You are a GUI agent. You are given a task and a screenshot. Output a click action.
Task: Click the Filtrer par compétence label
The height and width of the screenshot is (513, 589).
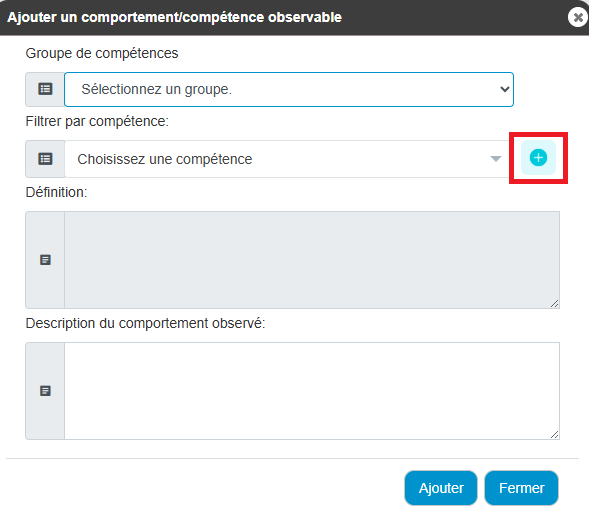tap(97, 121)
